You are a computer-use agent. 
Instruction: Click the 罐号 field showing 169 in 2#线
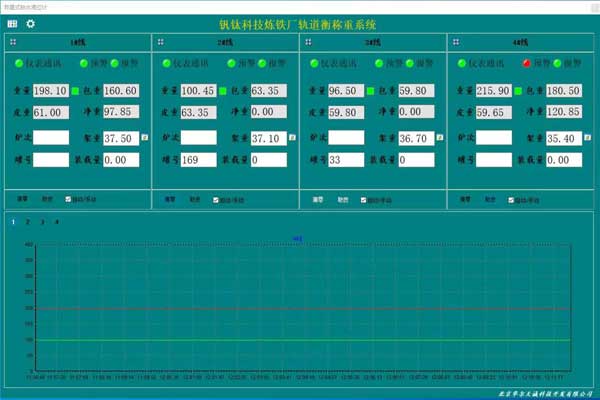coord(198,160)
